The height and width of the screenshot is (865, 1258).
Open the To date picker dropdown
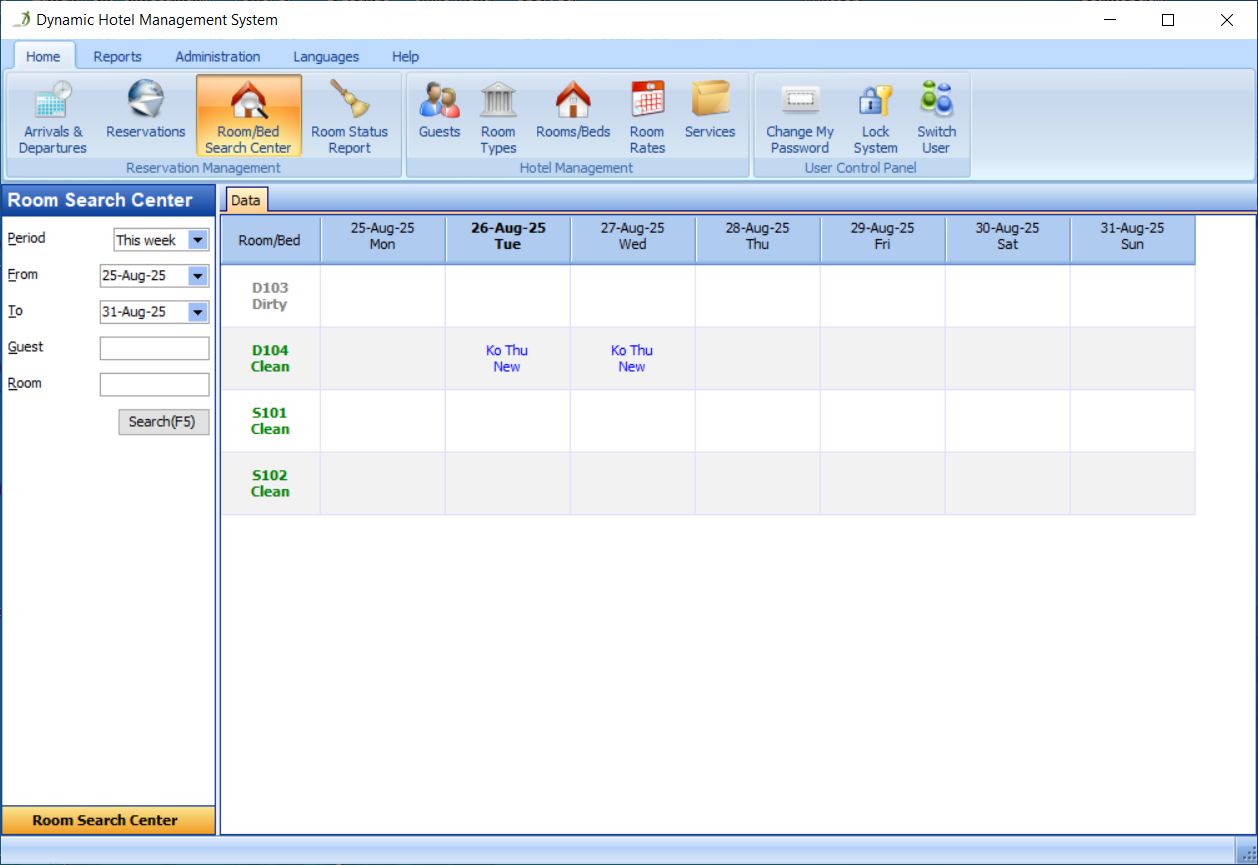[197, 312]
